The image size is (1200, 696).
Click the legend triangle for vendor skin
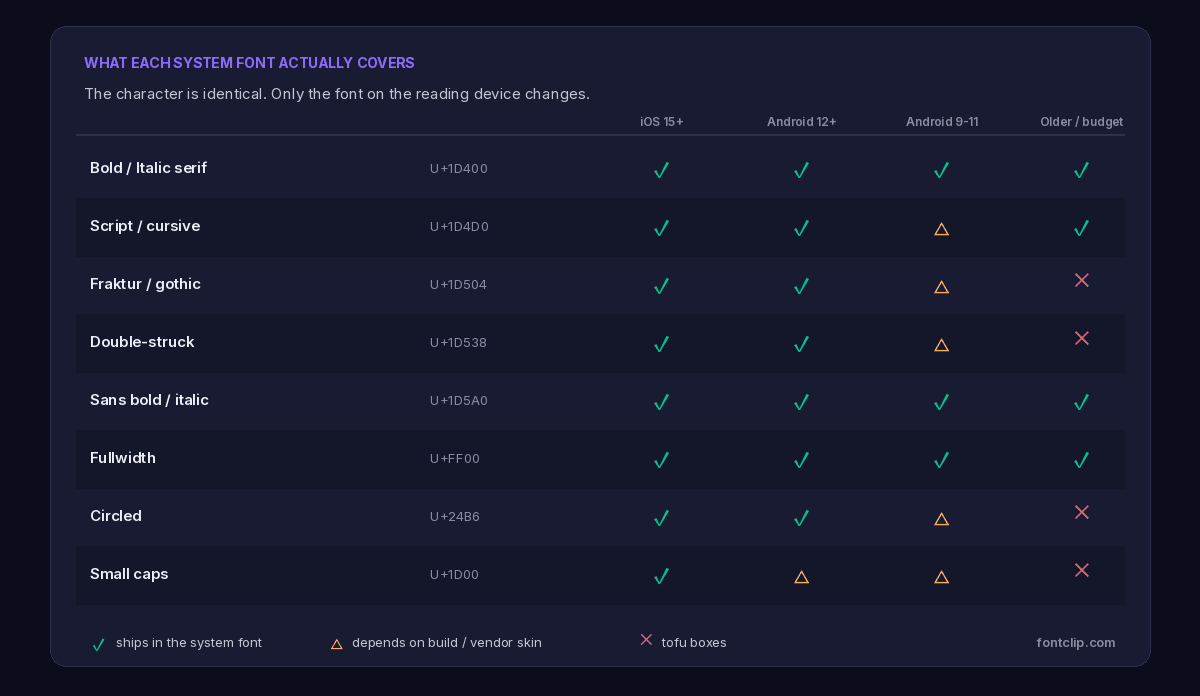[x=336, y=644]
